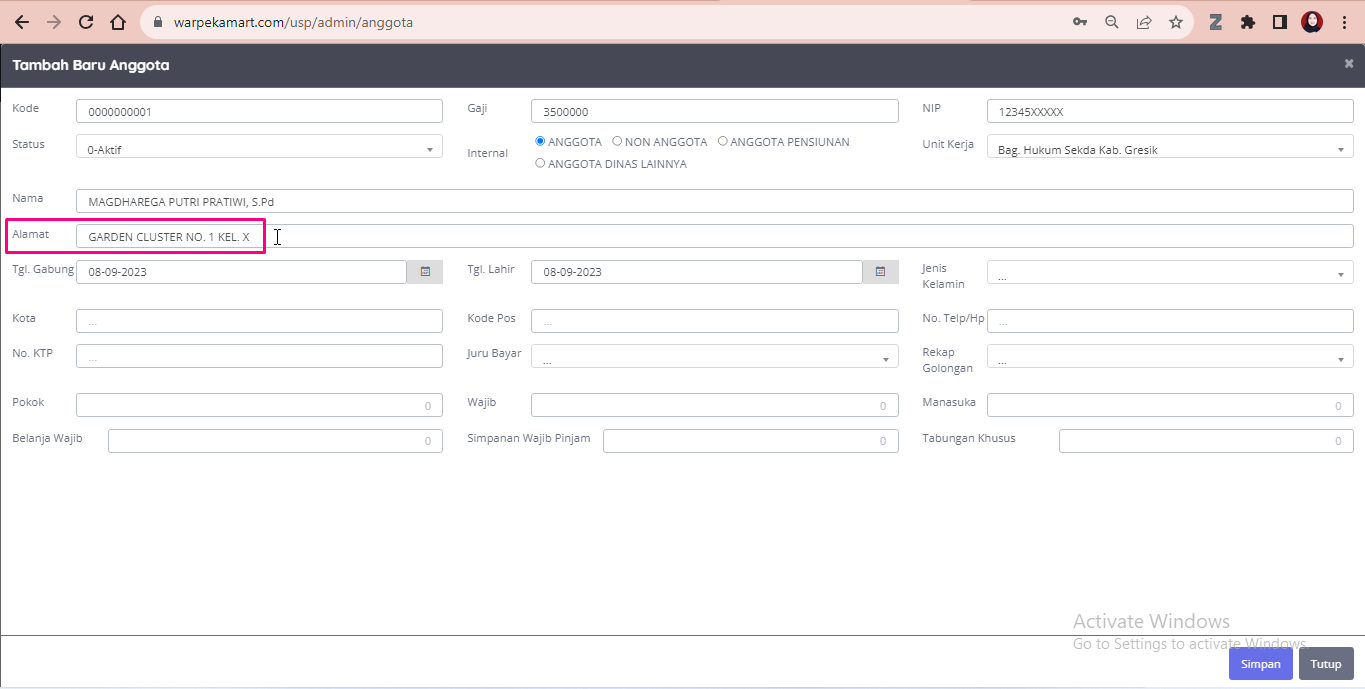Open the Tgl. Lahir calendar picker

(880, 271)
